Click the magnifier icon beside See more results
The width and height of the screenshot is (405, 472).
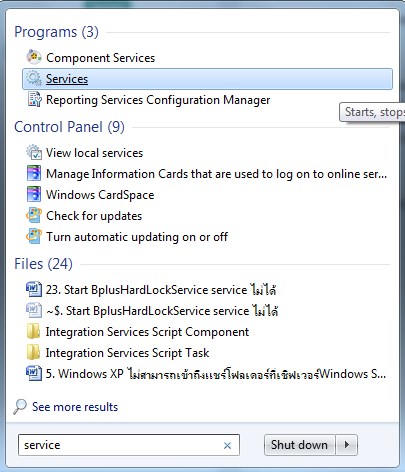(x=20, y=406)
